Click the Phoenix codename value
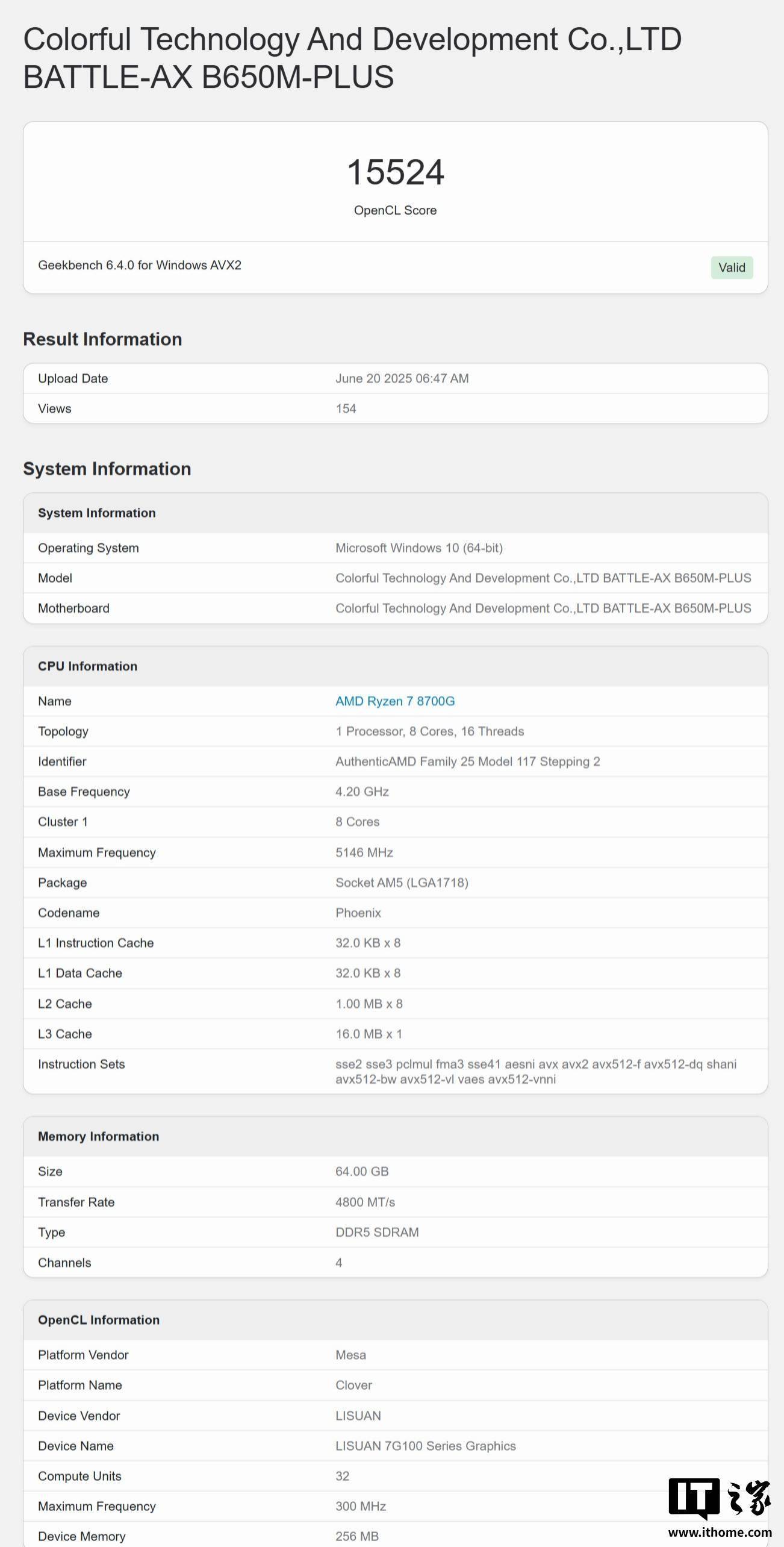The width and height of the screenshot is (784, 1547). [358, 913]
